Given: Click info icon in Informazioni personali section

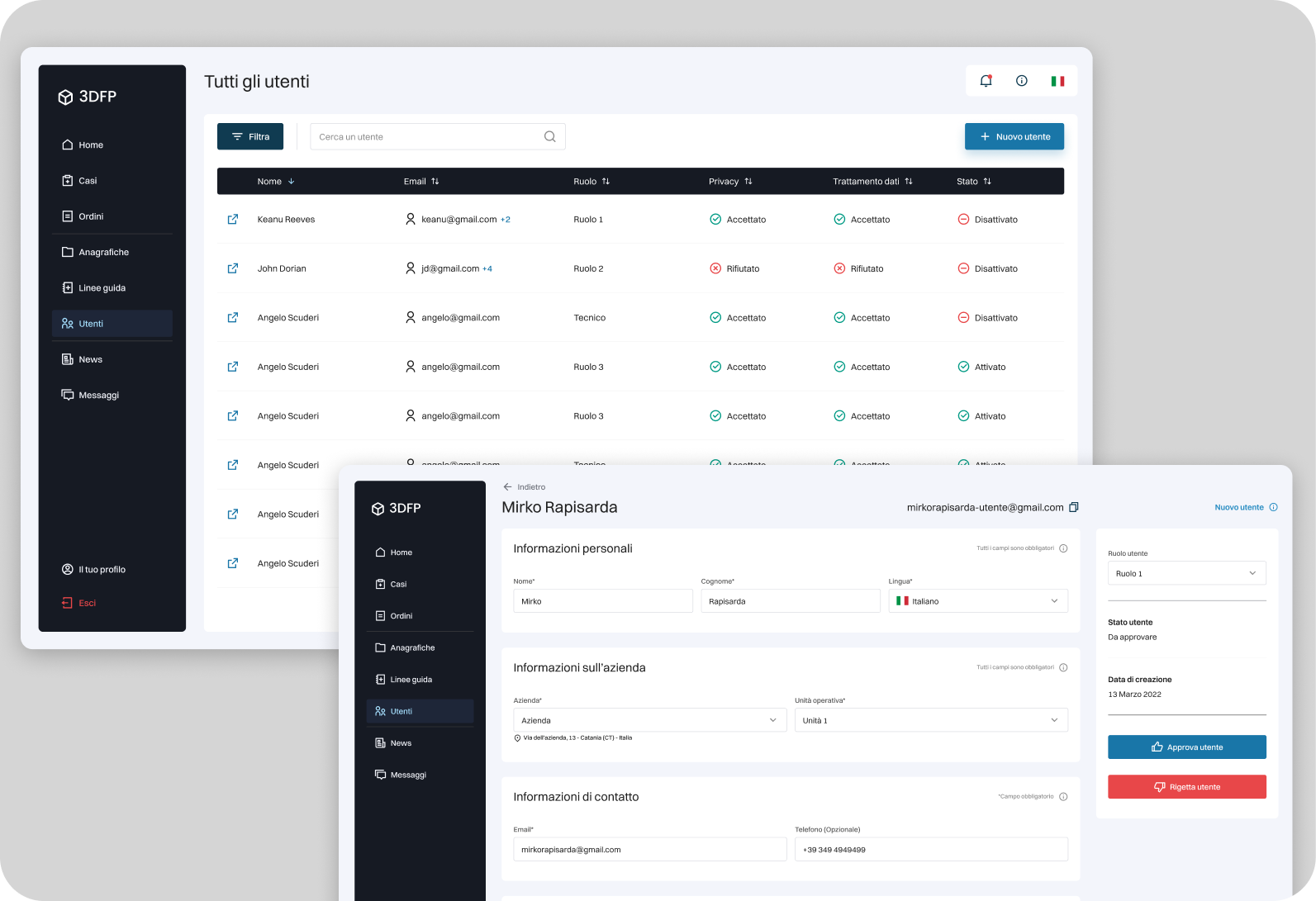Looking at the screenshot, I should pos(1063,548).
